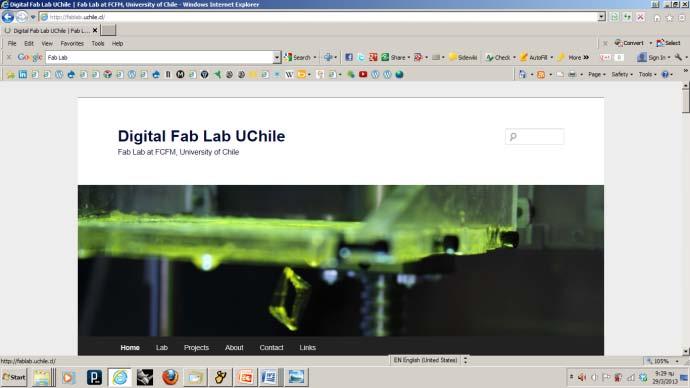This screenshot has width=690, height=388.
Task: Open the LinkedIn favorites bar bookmark
Action: pos(22,74)
